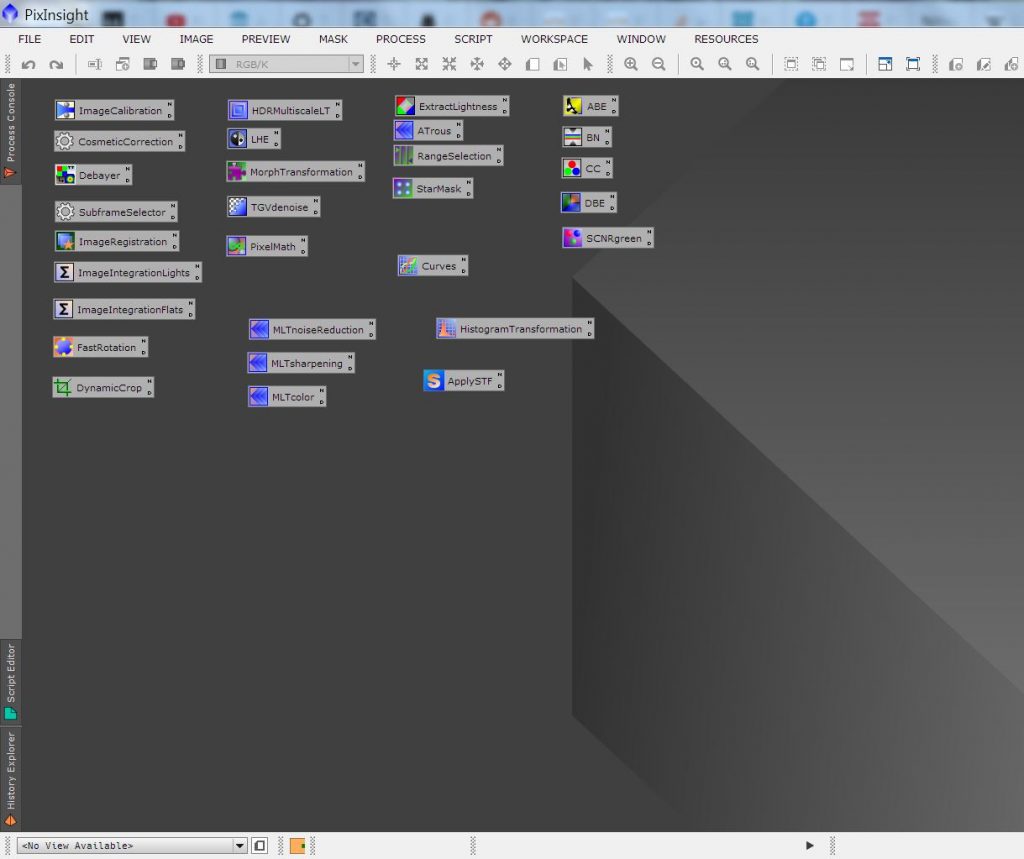Open the WORKSPACE menu
Screen dimensions: 1024x859
click(554, 39)
